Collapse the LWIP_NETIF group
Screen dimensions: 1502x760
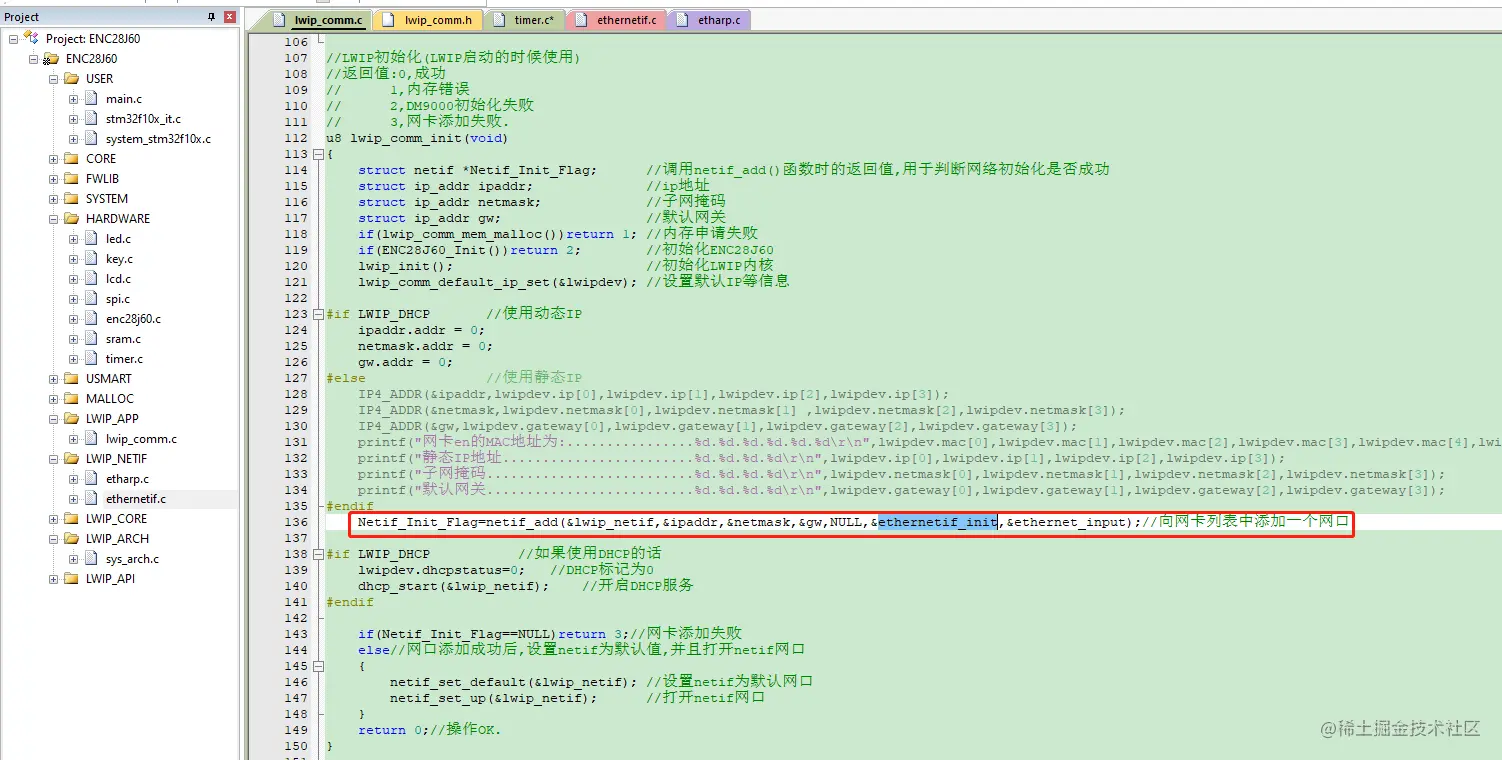tap(53, 459)
